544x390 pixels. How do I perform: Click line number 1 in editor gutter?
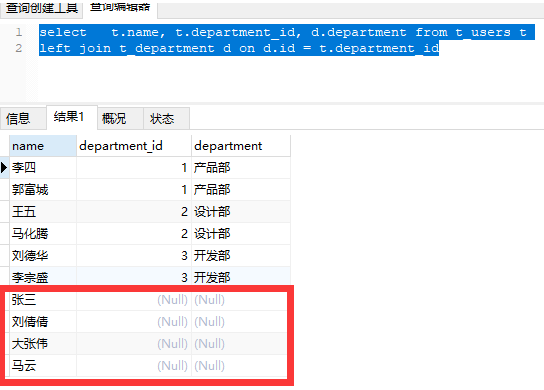tap(19, 32)
